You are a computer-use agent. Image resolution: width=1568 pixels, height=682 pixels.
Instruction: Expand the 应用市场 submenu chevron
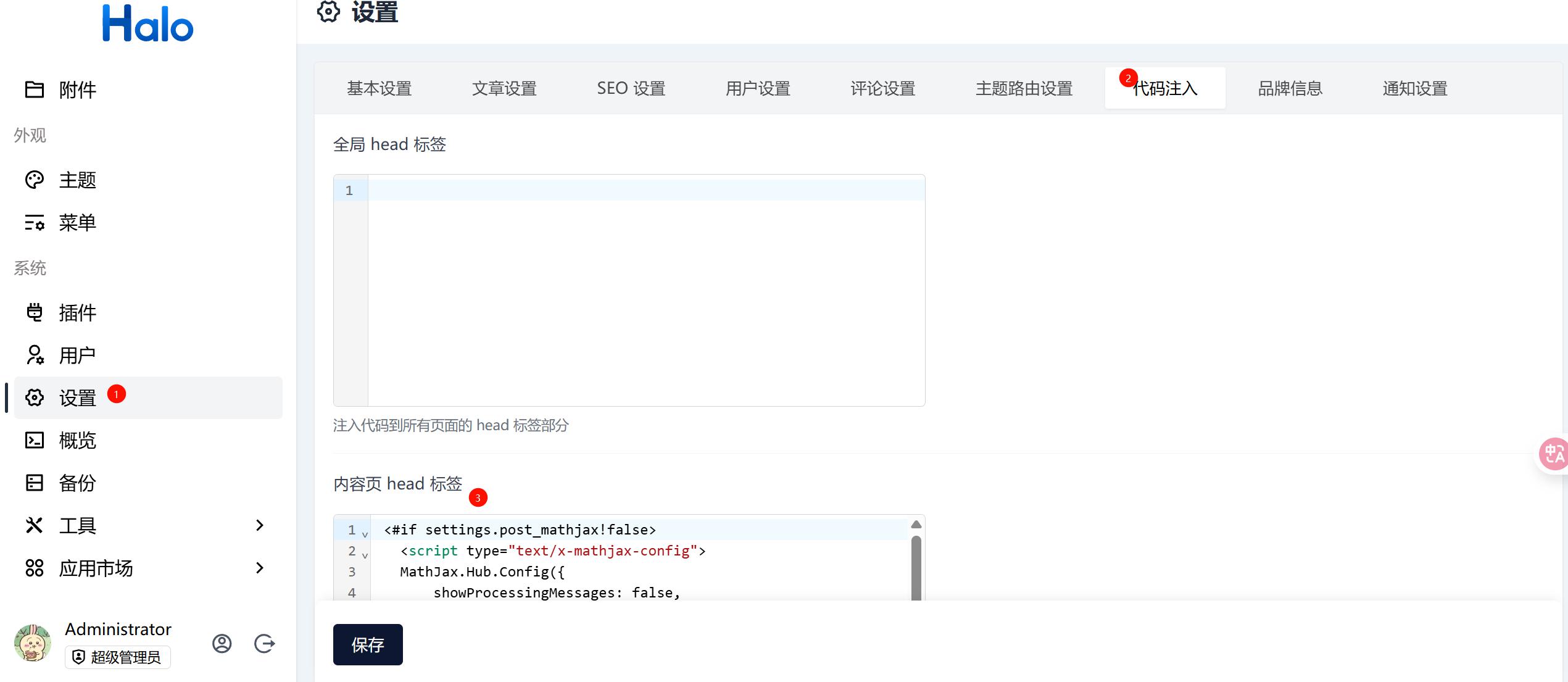[260, 568]
